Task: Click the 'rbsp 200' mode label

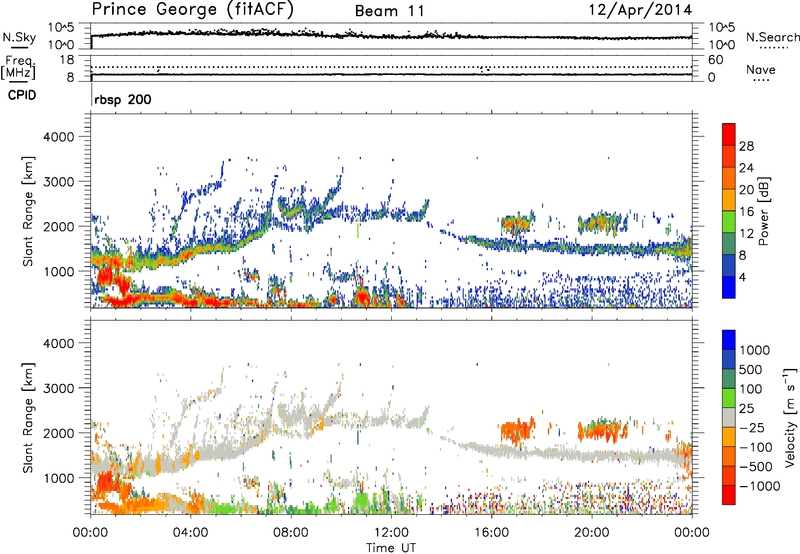Action: click(x=123, y=99)
